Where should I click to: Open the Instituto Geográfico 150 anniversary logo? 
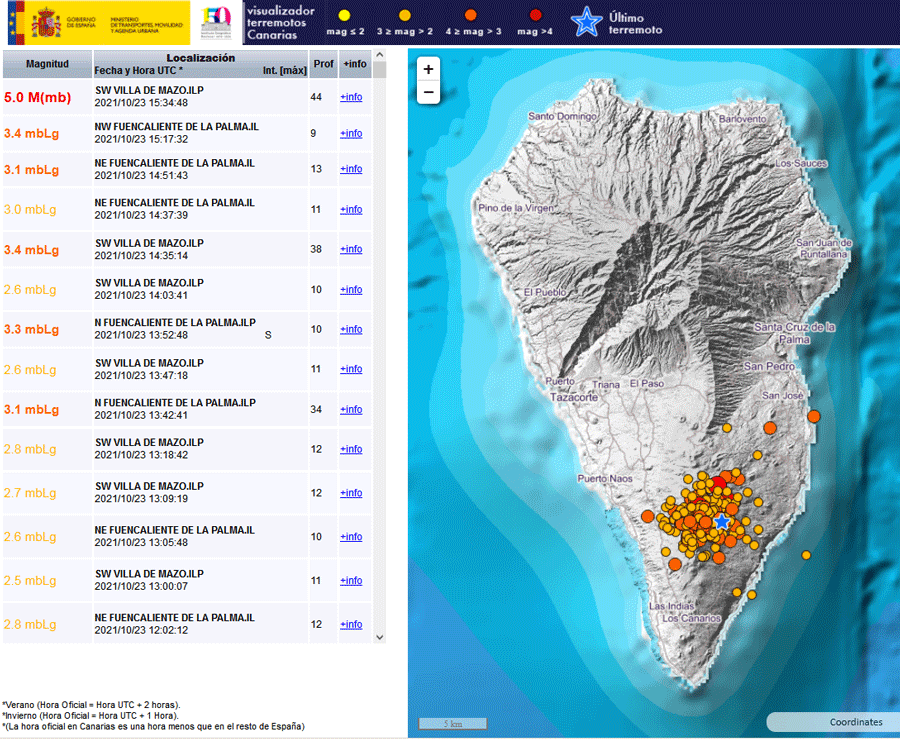[x=216, y=23]
